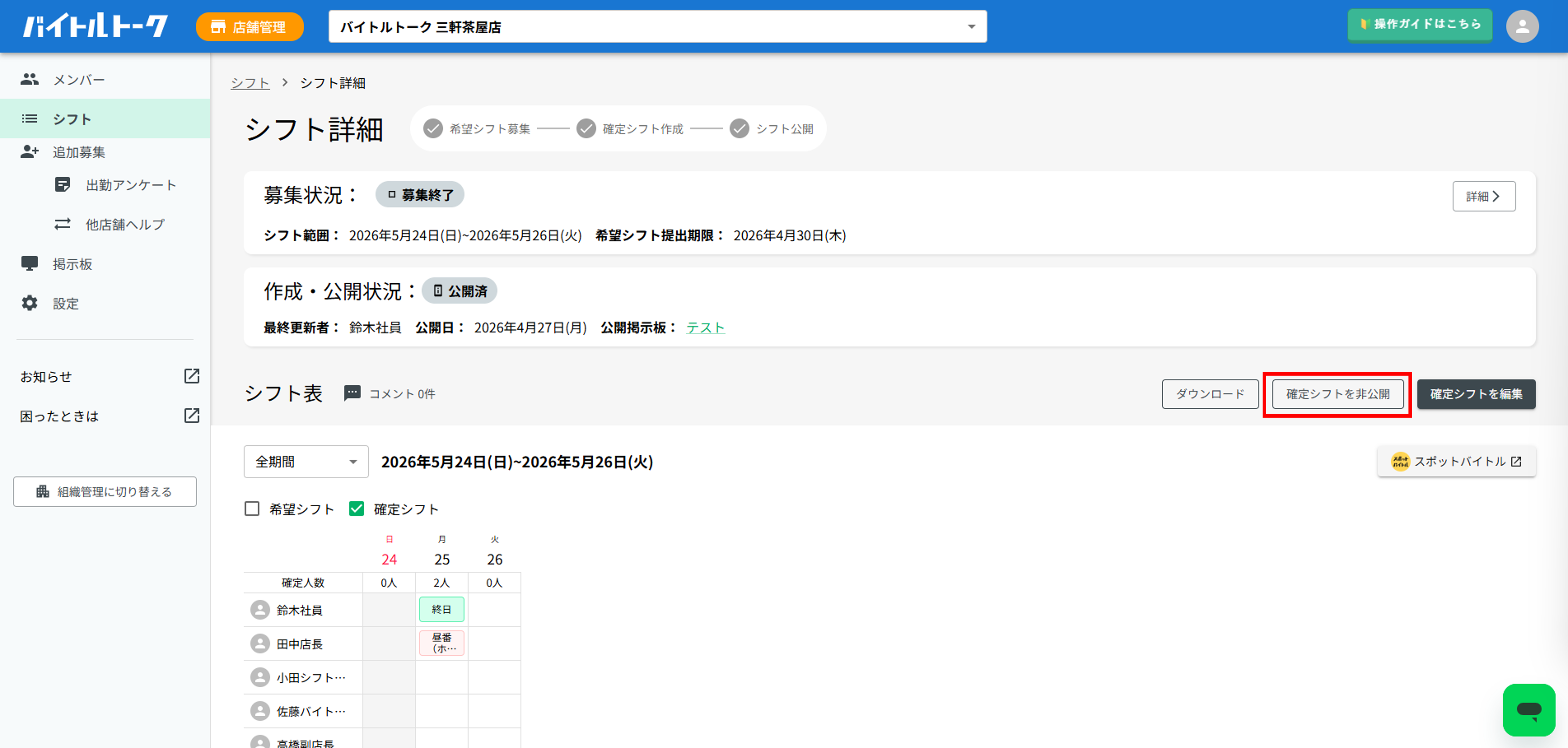Click コメント 0件 text
The image size is (1568, 748).
coord(402,394)
